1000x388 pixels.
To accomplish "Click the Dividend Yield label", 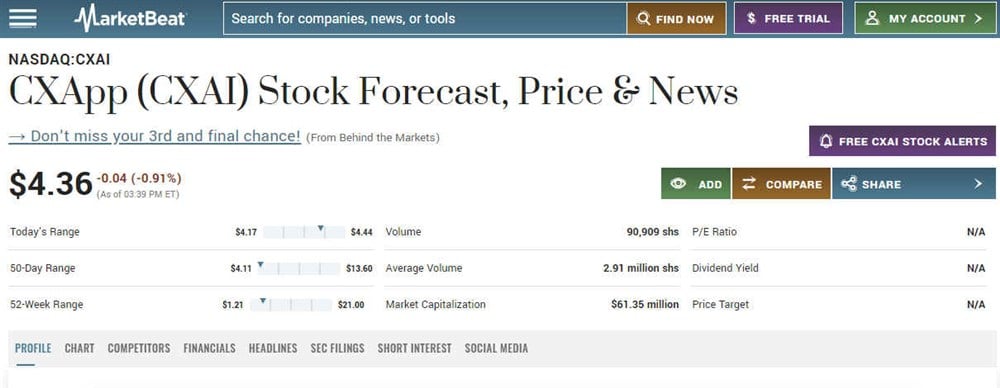I will (725, 268).
